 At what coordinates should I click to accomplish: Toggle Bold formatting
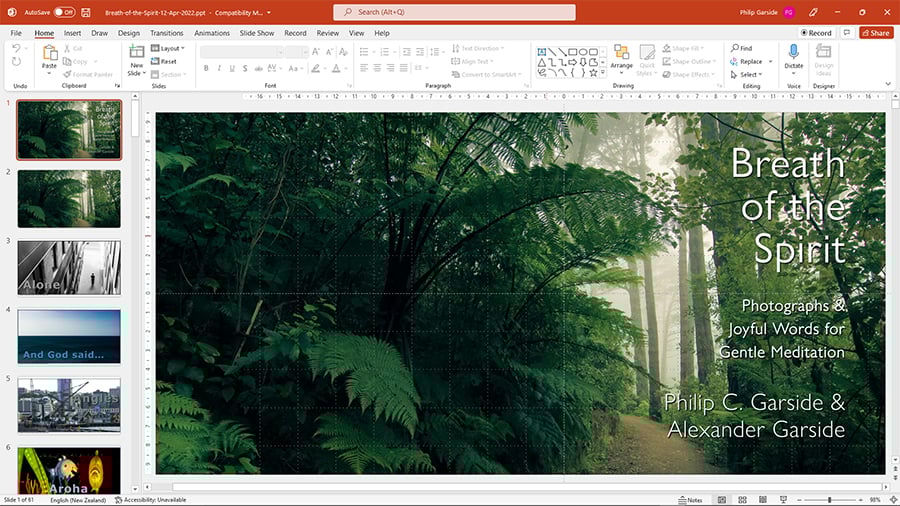pyautogui.click(x=206, y=68)
